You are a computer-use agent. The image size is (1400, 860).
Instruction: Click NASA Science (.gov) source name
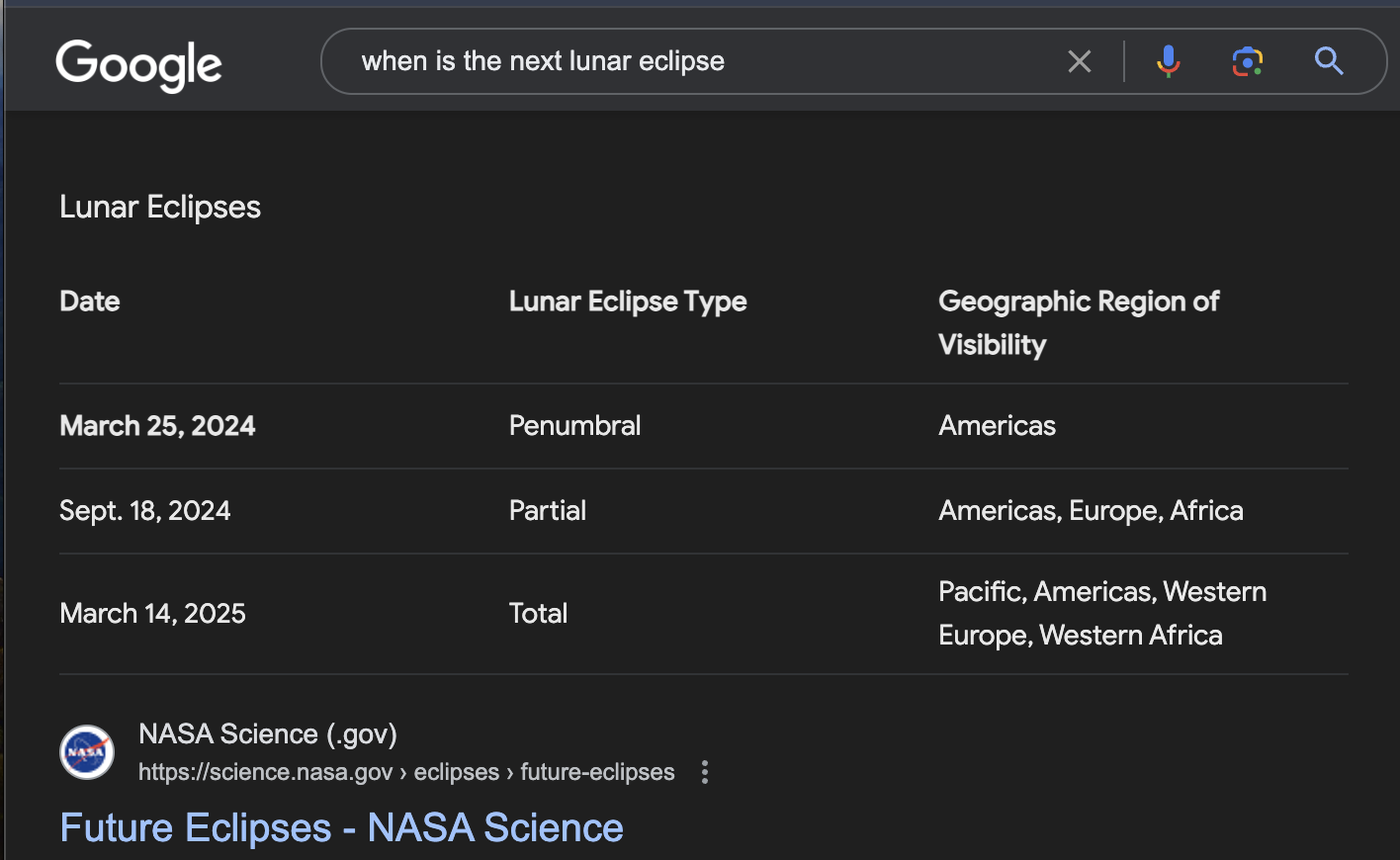coord(267,733)
